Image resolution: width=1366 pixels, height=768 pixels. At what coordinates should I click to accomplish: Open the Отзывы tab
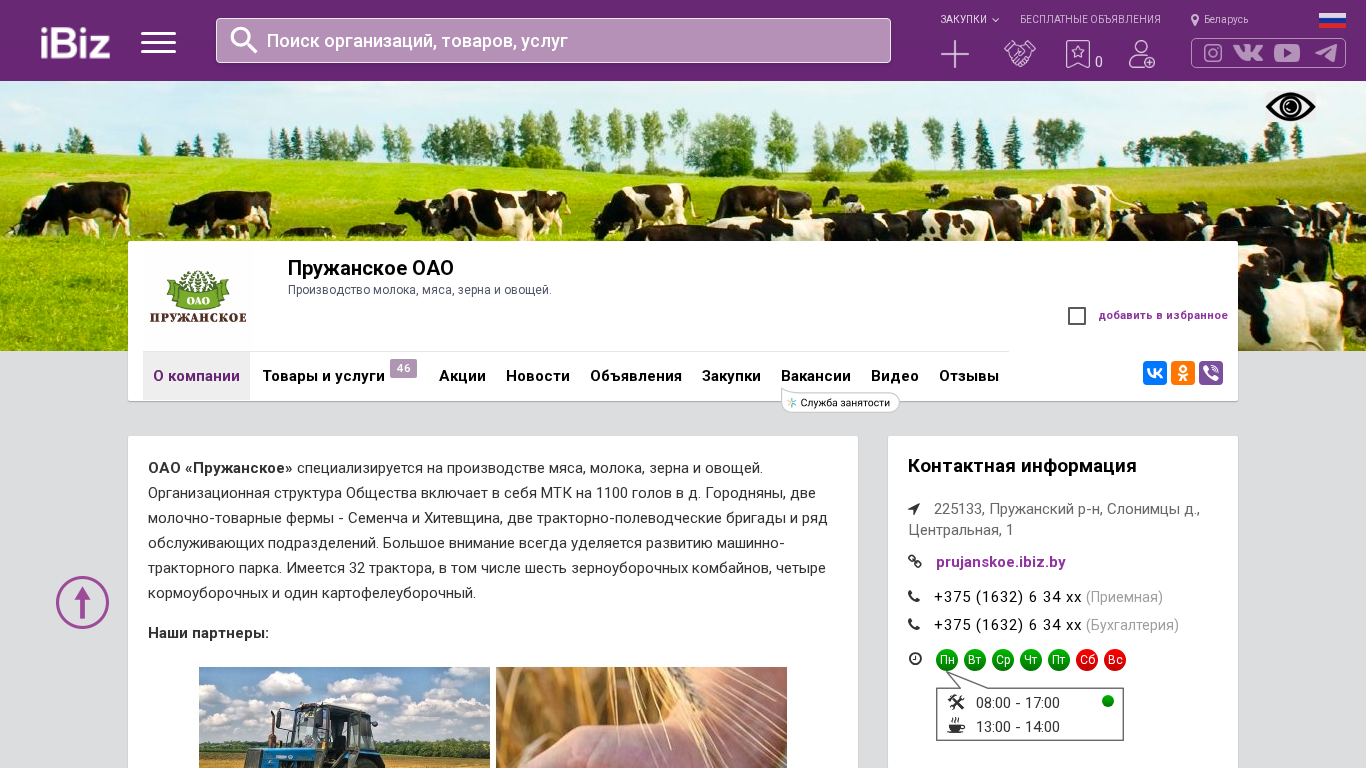(969, 376)
